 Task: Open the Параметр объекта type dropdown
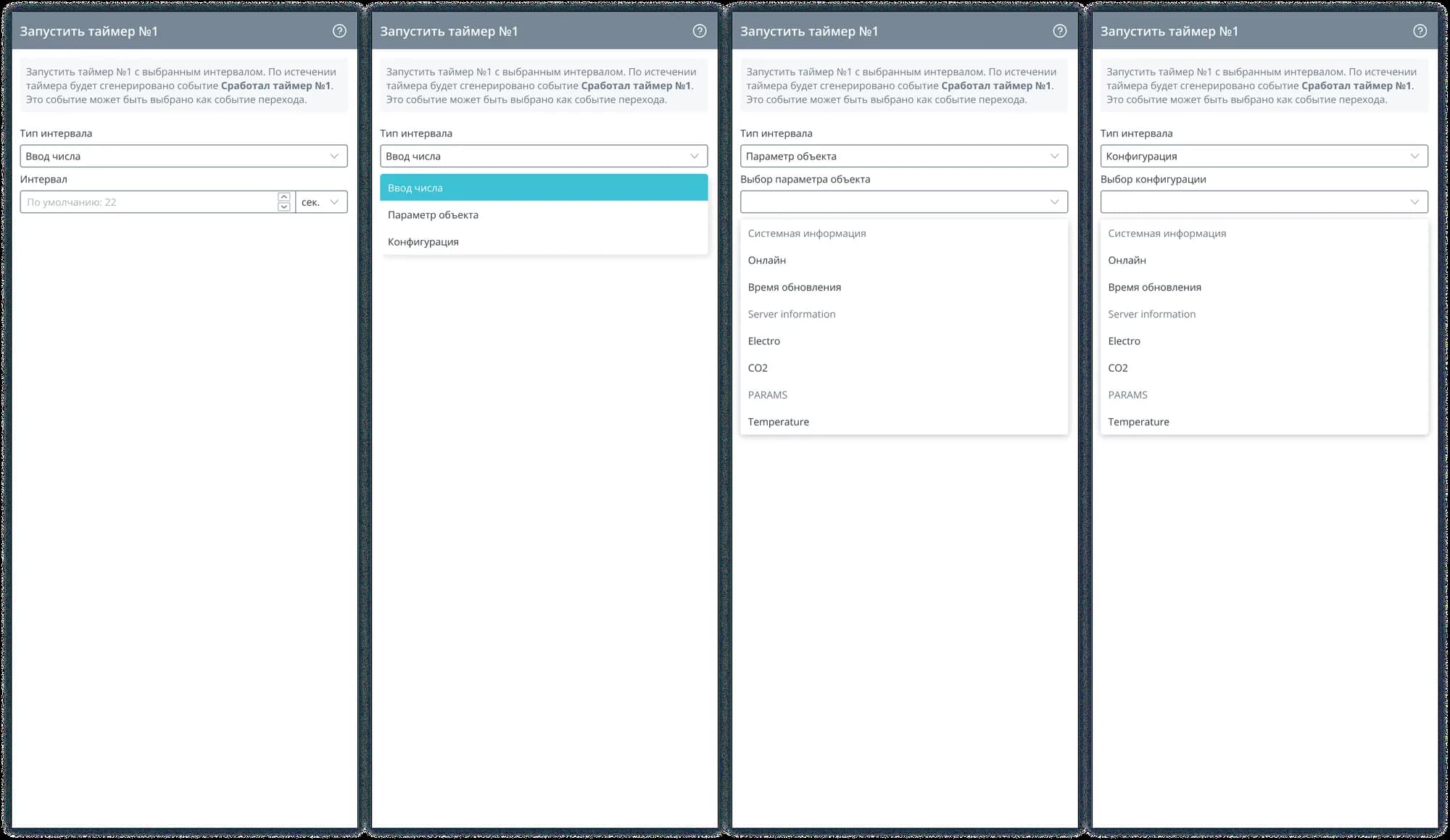903,157
